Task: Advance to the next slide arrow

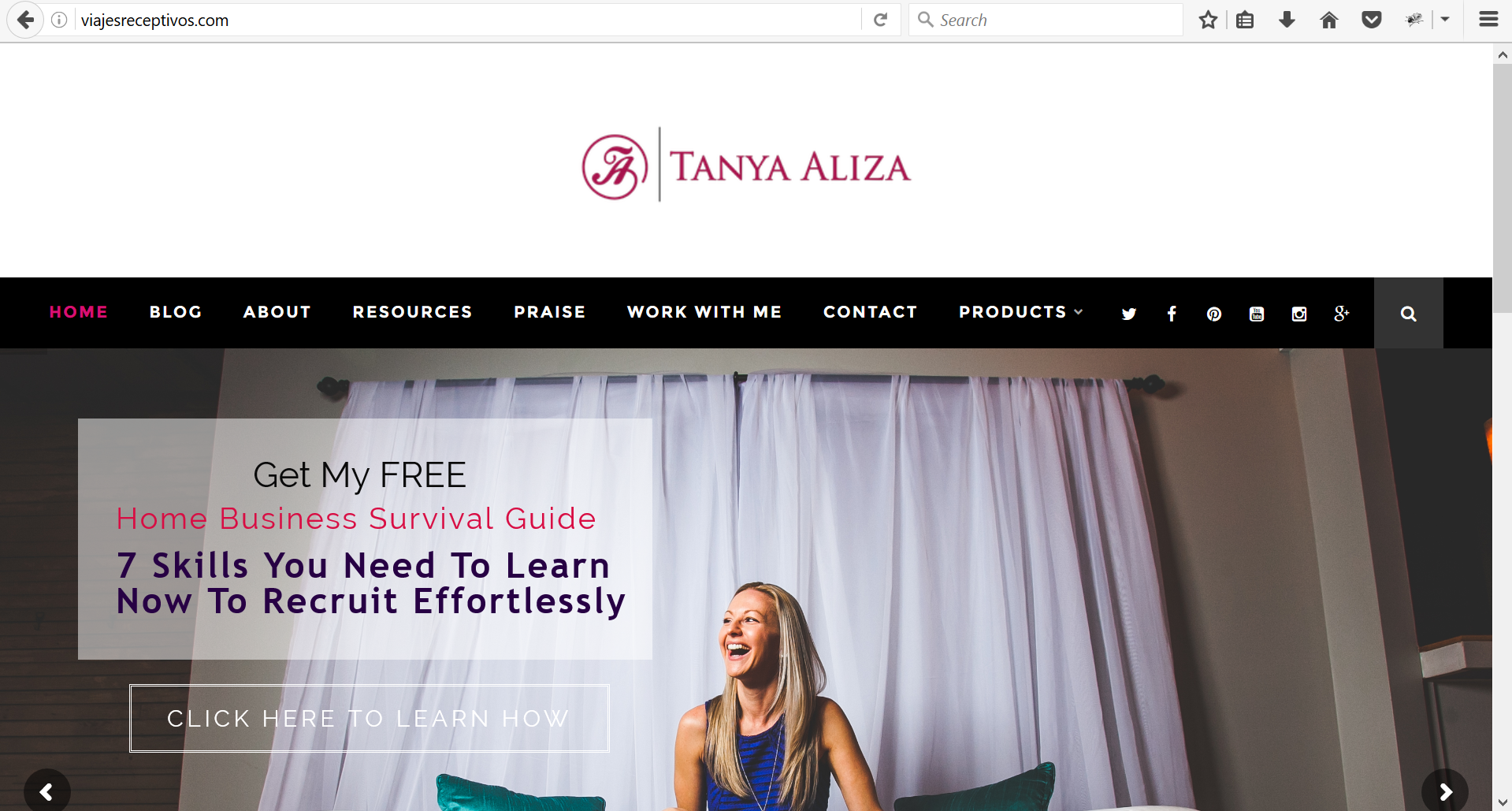Action: (x=1445, y=791)
